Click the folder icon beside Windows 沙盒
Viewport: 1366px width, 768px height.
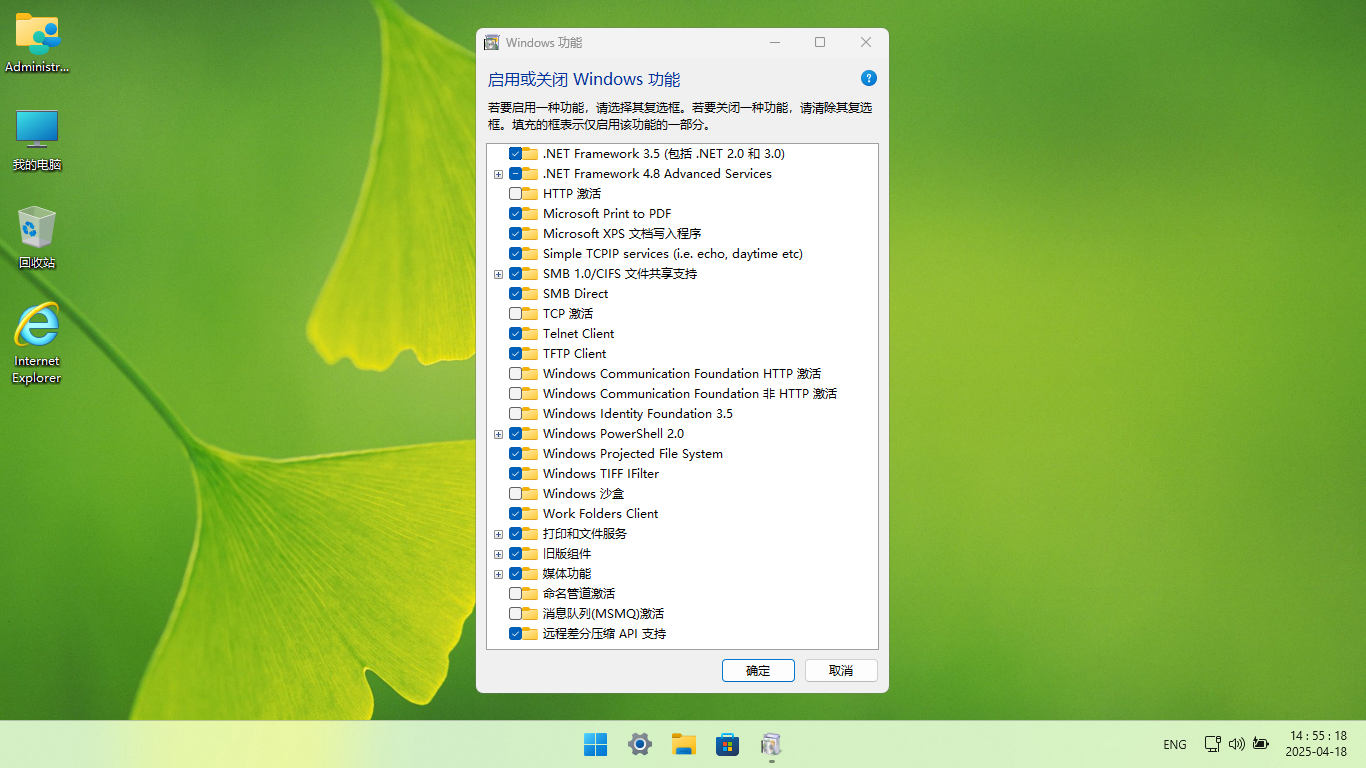click(531, 493)
